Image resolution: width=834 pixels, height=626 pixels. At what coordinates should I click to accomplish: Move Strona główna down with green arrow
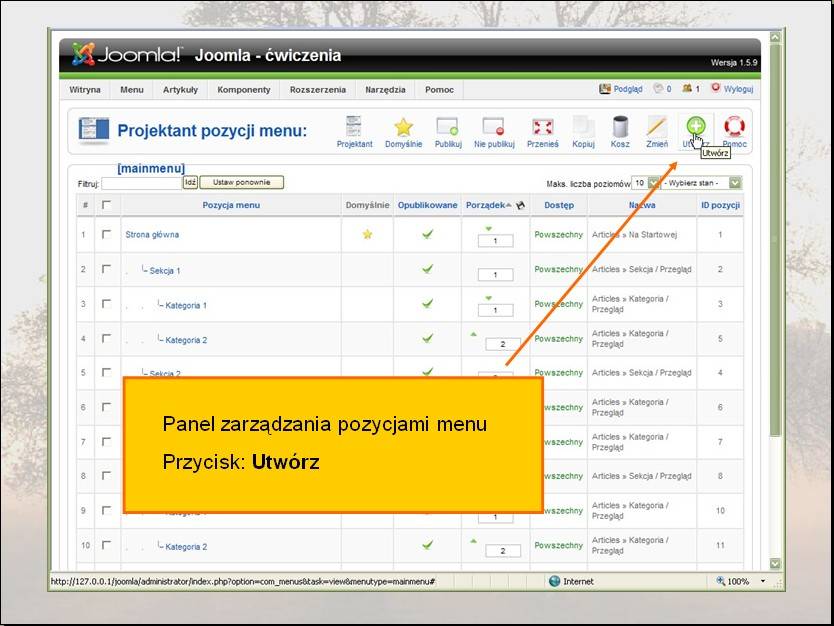[488, 229]
